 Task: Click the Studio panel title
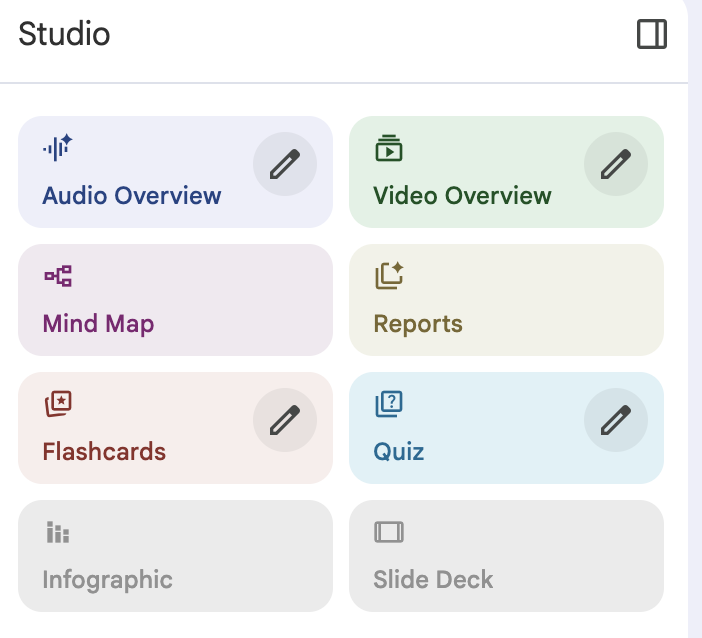pyautogui.click(x=64, y=34)
